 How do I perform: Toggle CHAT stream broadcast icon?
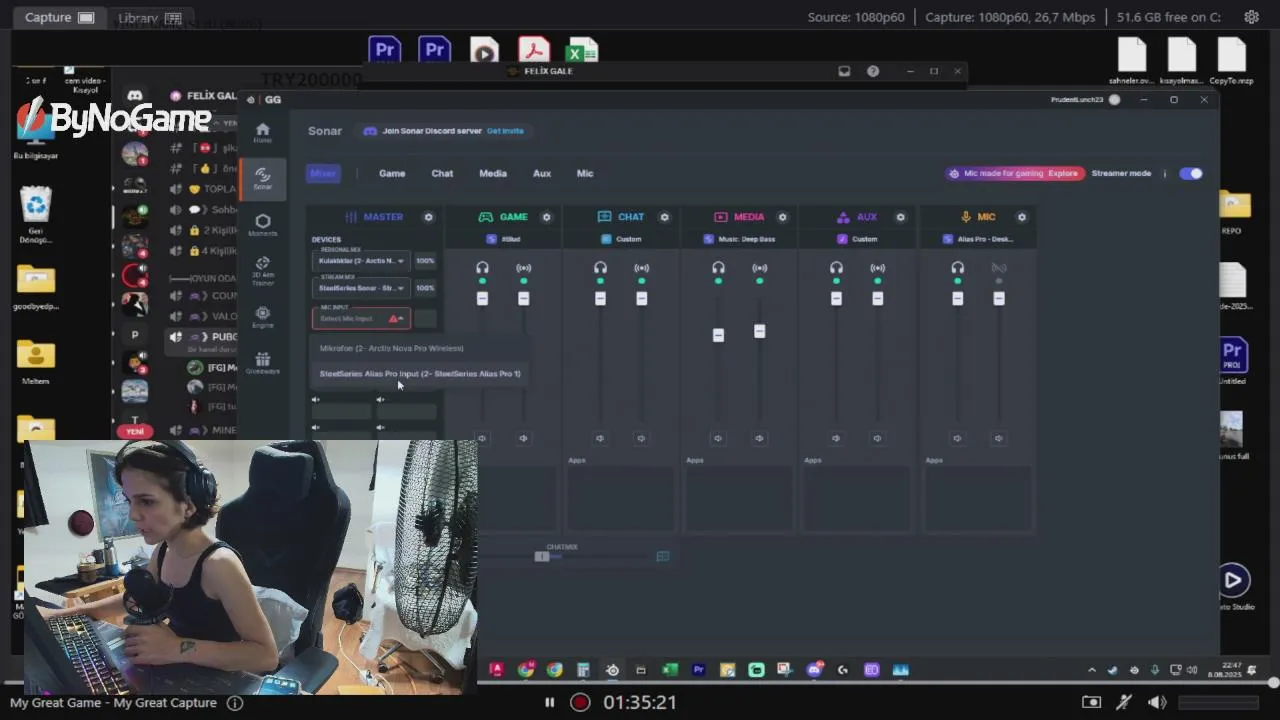pos(641,267)
